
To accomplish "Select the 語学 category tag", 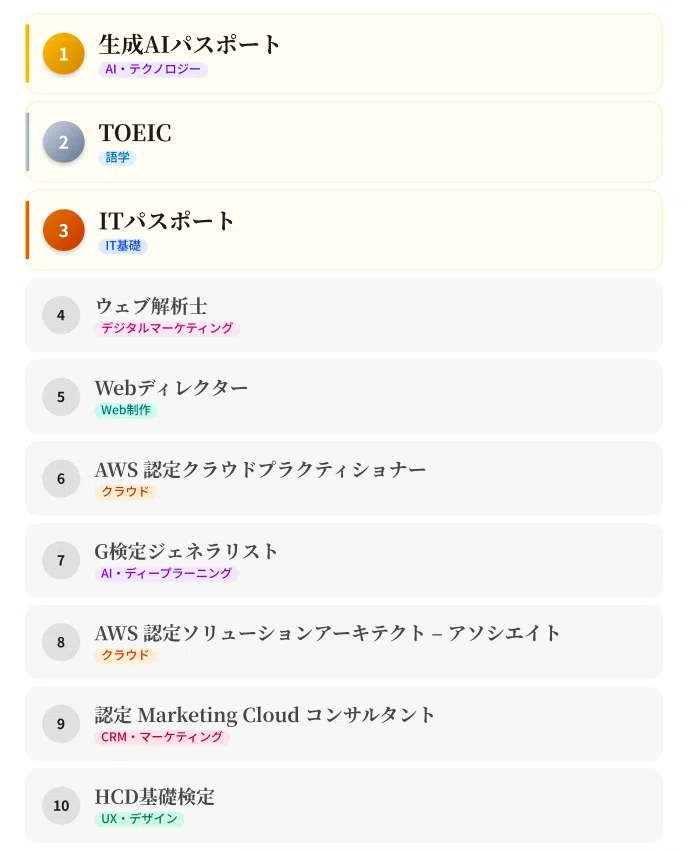I will [117, 158].
